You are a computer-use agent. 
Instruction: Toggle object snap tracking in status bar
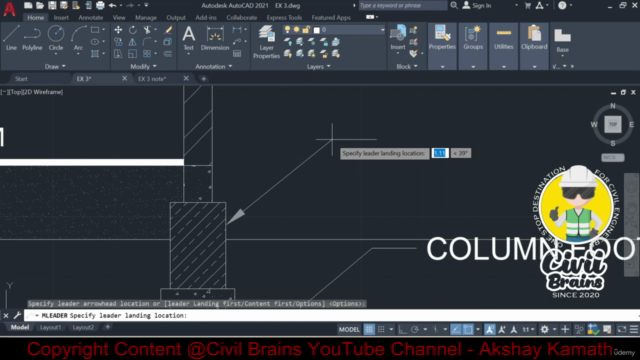[x=456, y=329]
